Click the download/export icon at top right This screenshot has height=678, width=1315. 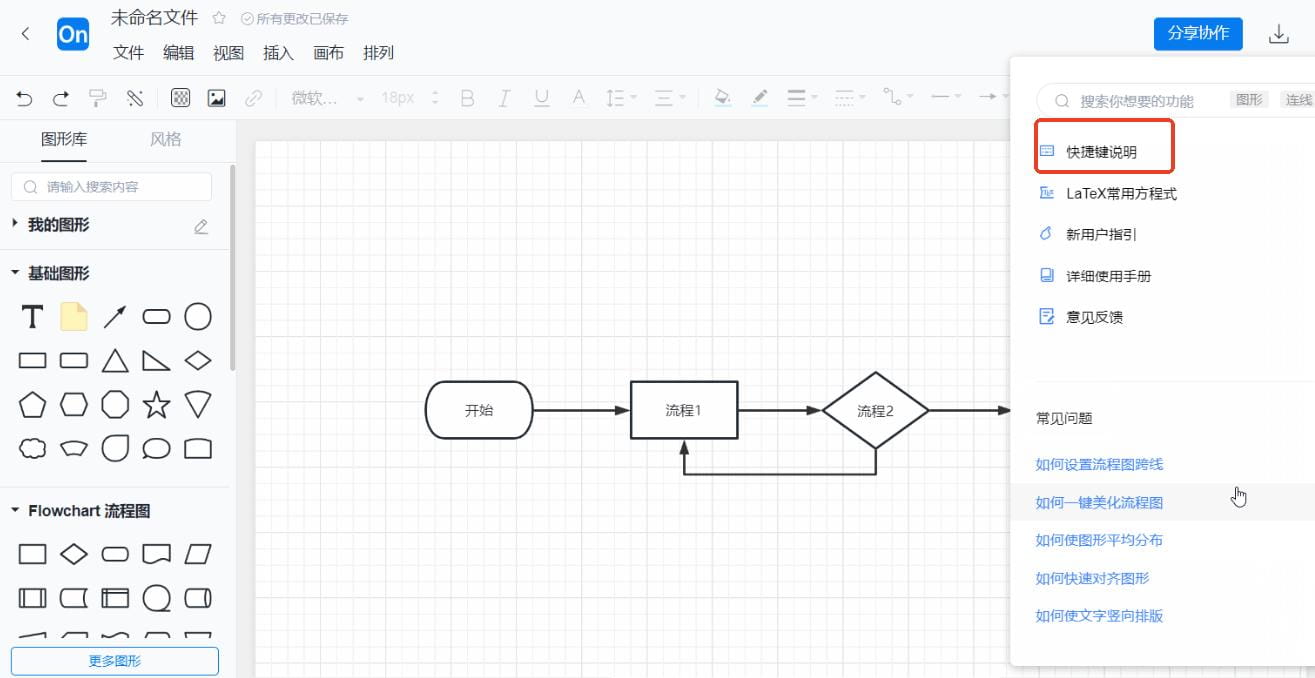[x=1279, y=33]
